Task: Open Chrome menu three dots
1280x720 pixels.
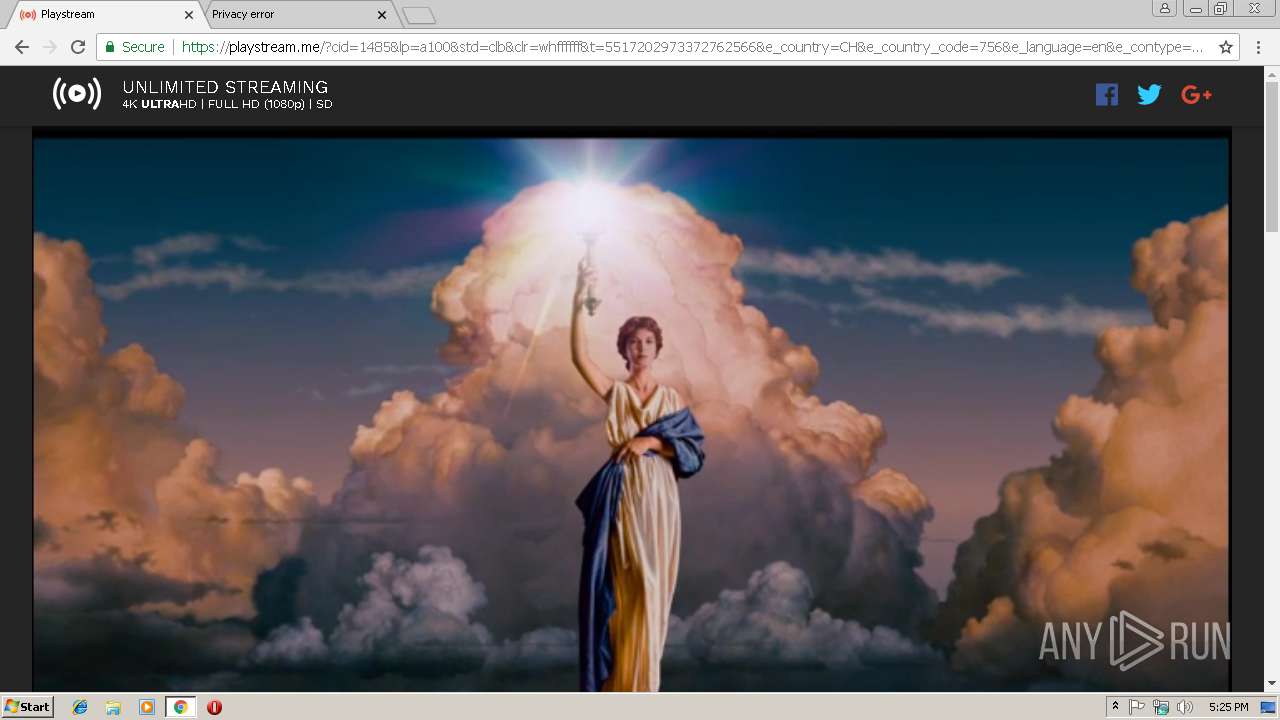Action: pyautogui.click(x=1257, y=47)
